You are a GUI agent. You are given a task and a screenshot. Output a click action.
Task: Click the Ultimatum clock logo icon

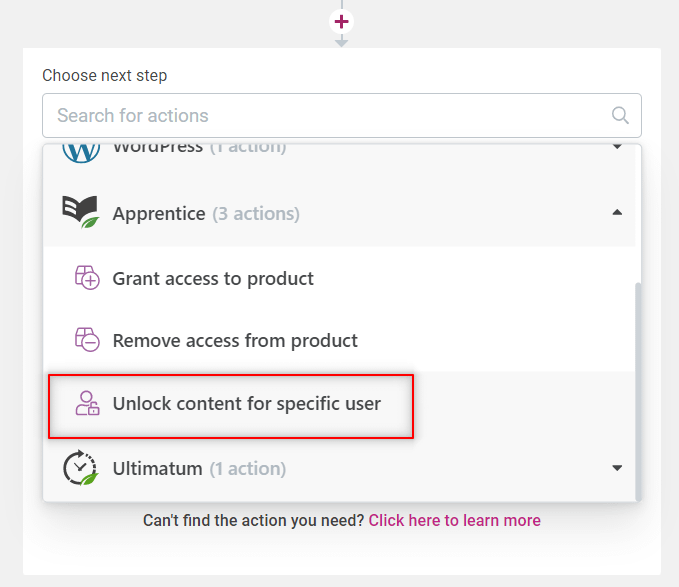tap(81, 468)
